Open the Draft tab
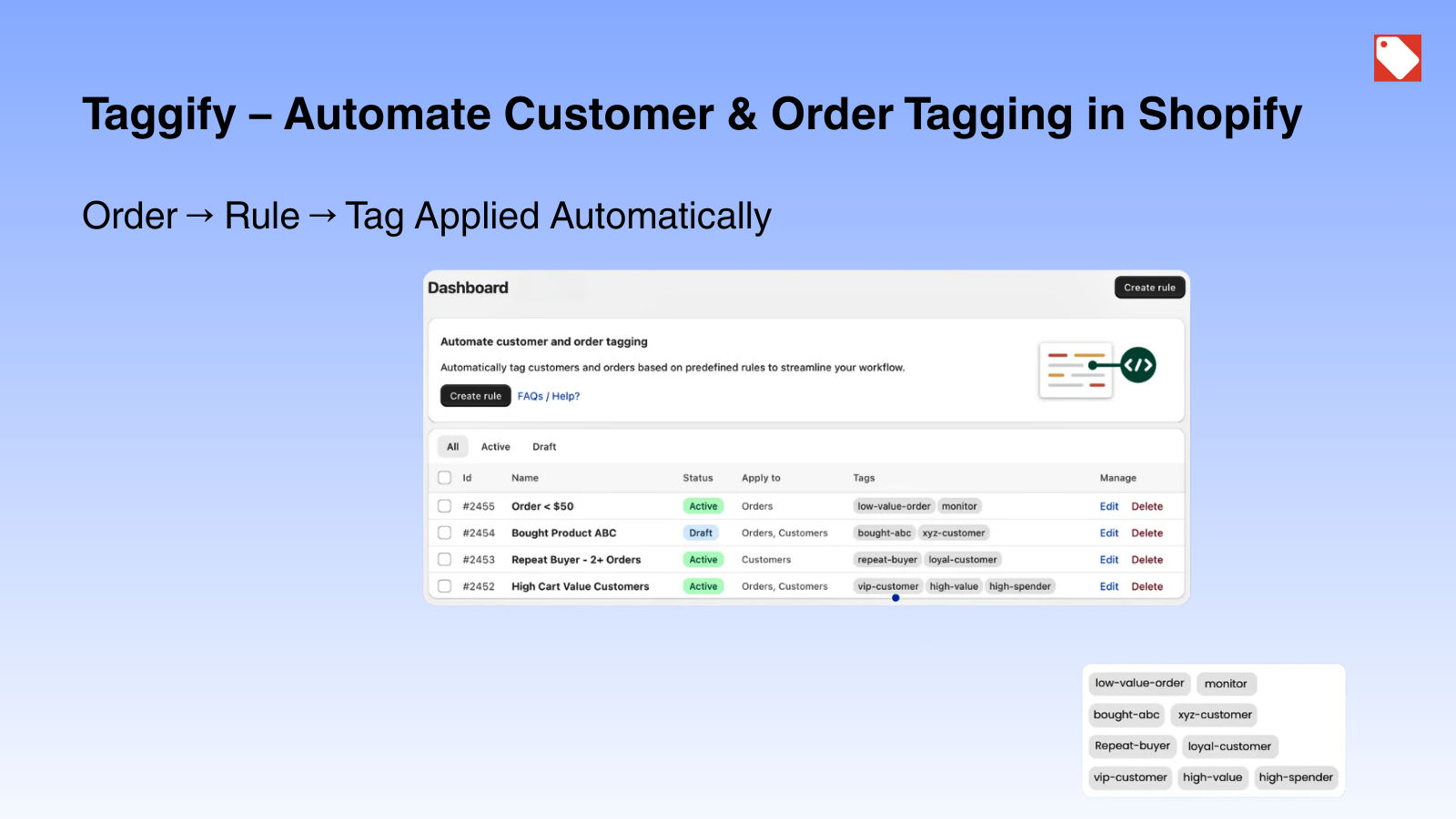Screen dimensions: 1456x819 pyautogui.click(x=544, y=447)
